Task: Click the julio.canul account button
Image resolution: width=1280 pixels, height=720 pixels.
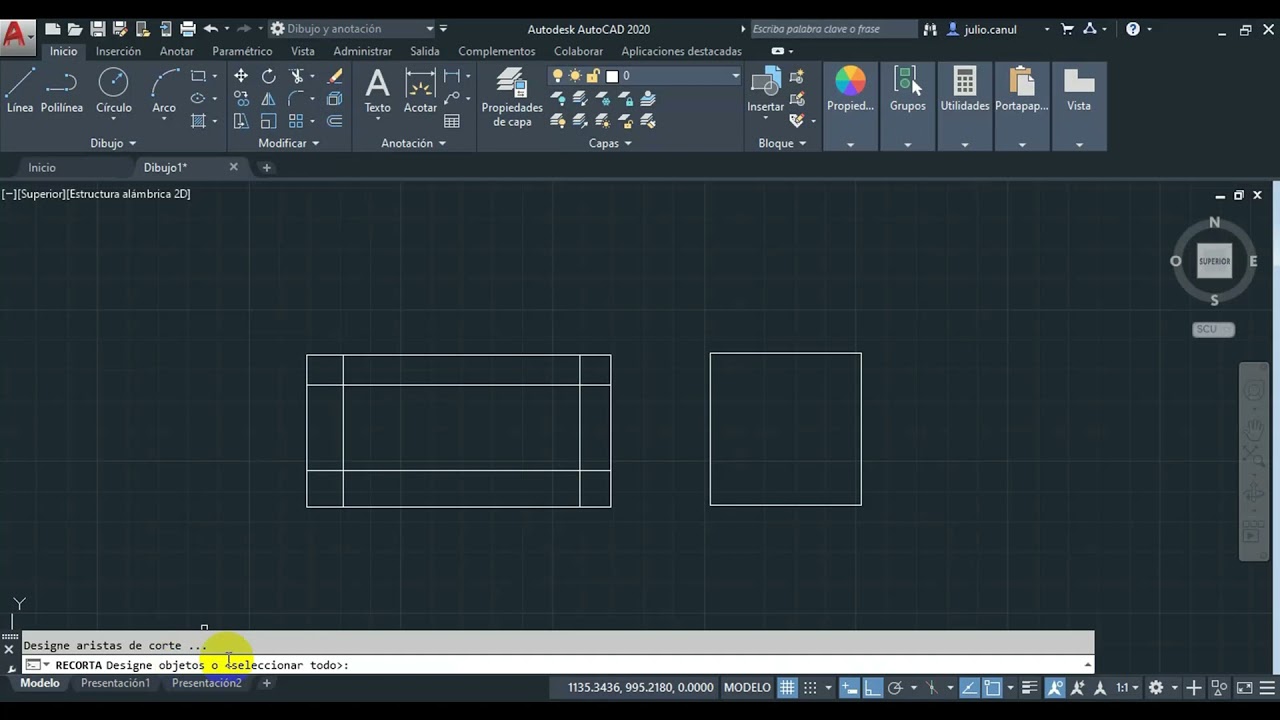Action: (x=990, y=29)
